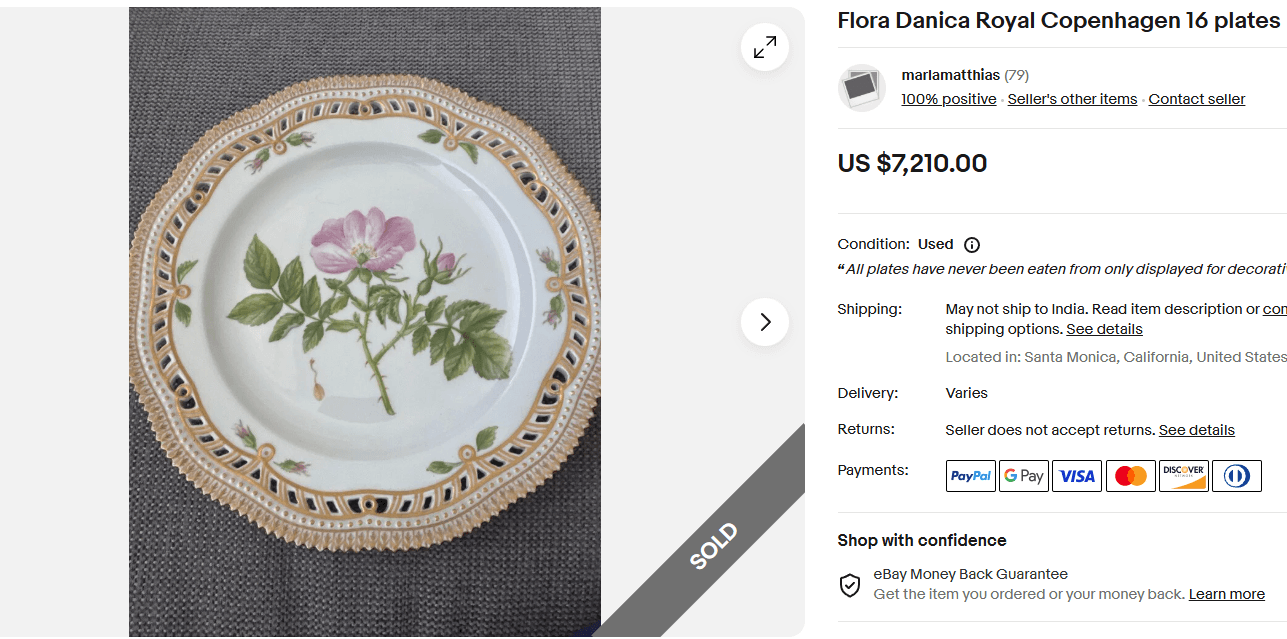This screenshot has width=1287, height=639.
Task: Open the 100% positive feedback link
Action: pyautogui.click(x=948, y=99)
